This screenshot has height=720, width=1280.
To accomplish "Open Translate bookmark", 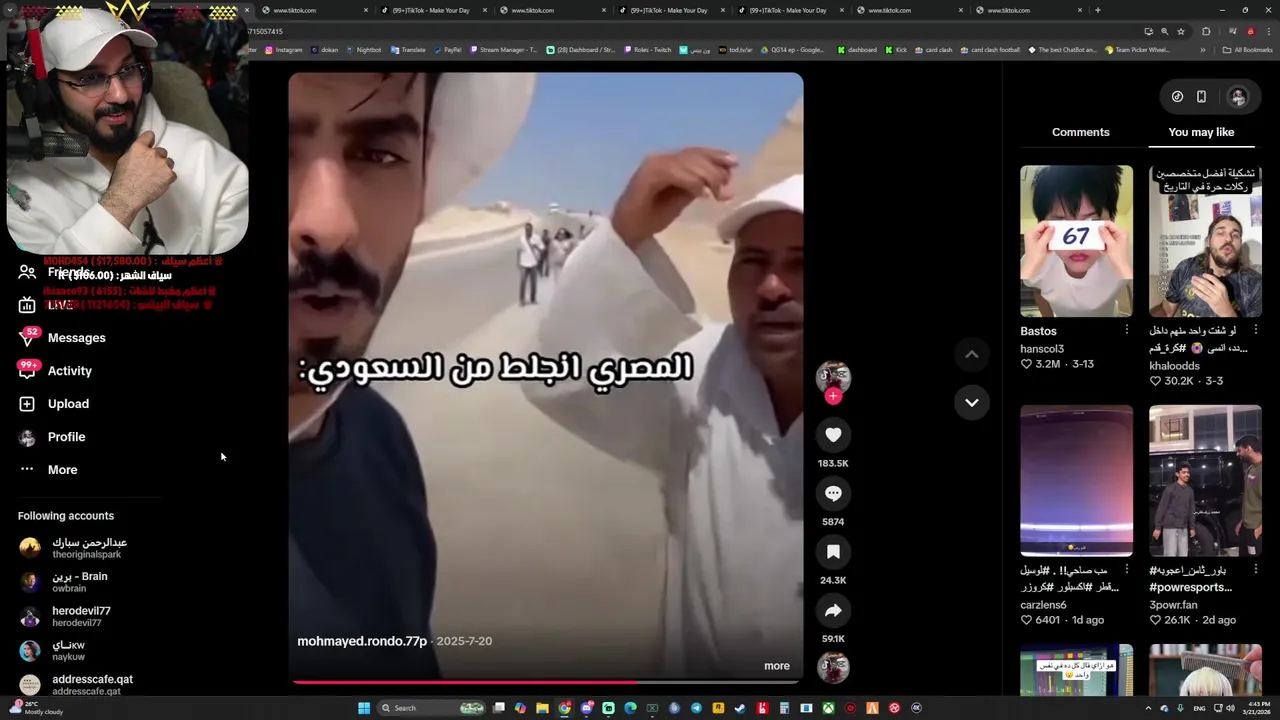I will coord(408,50).
